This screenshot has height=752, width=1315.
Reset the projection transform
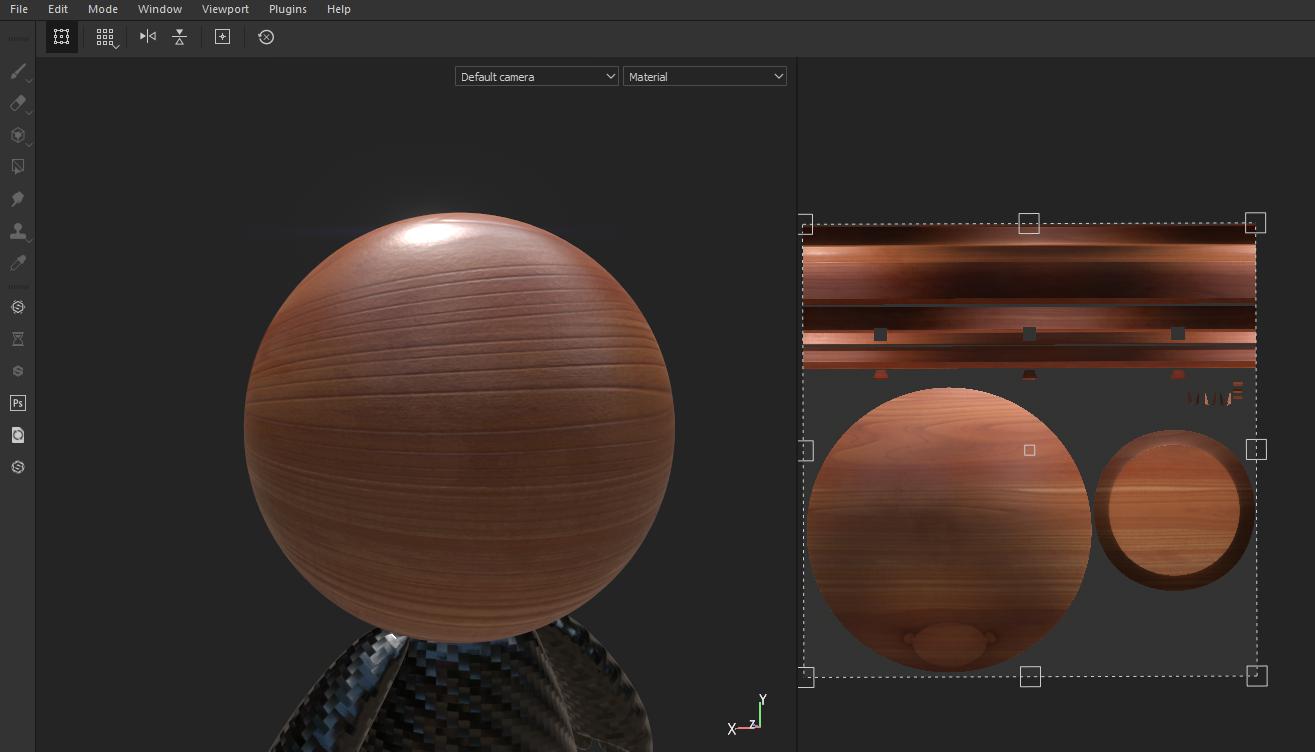click(266, 37)
